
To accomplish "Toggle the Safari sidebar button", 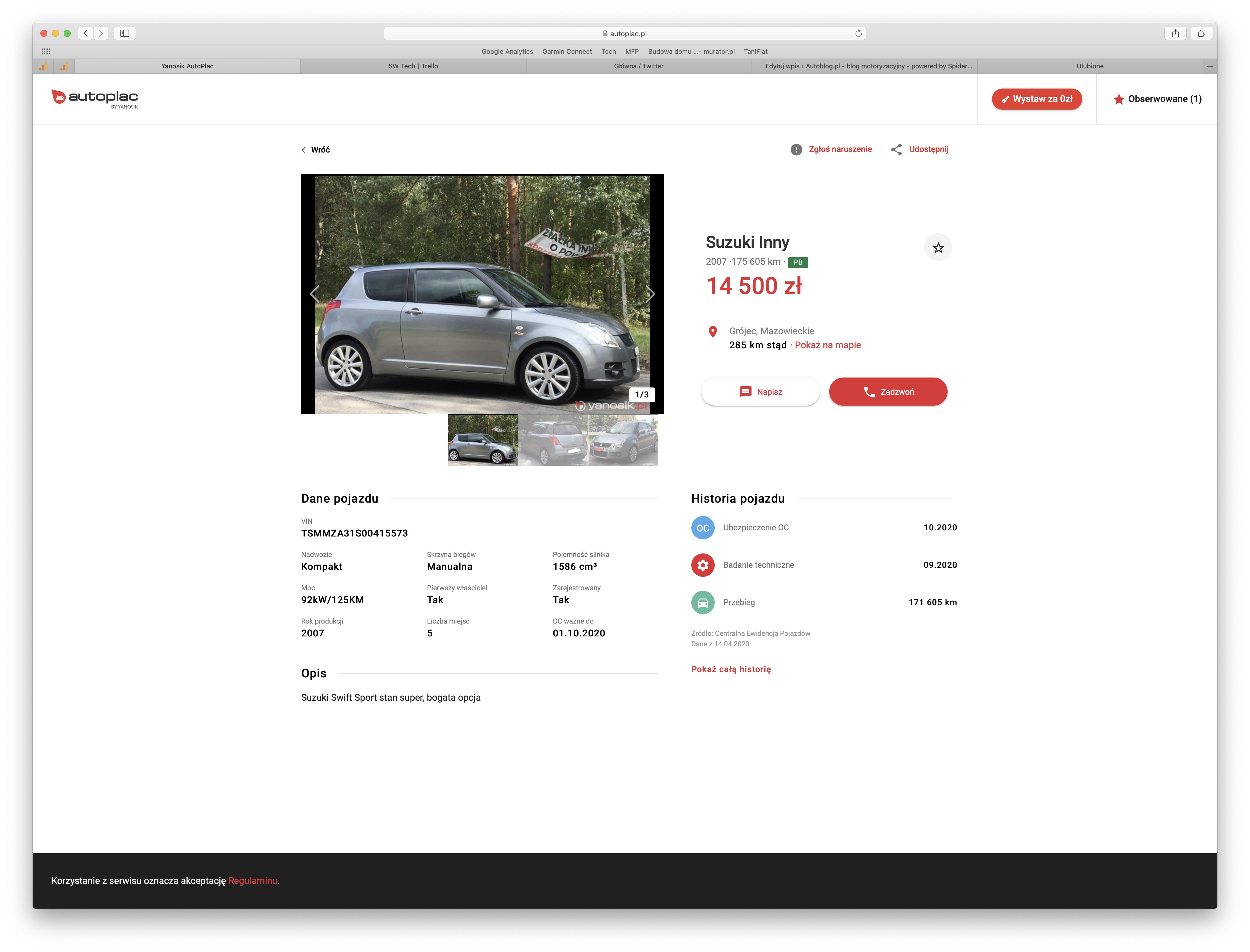I will coord(125,33).
